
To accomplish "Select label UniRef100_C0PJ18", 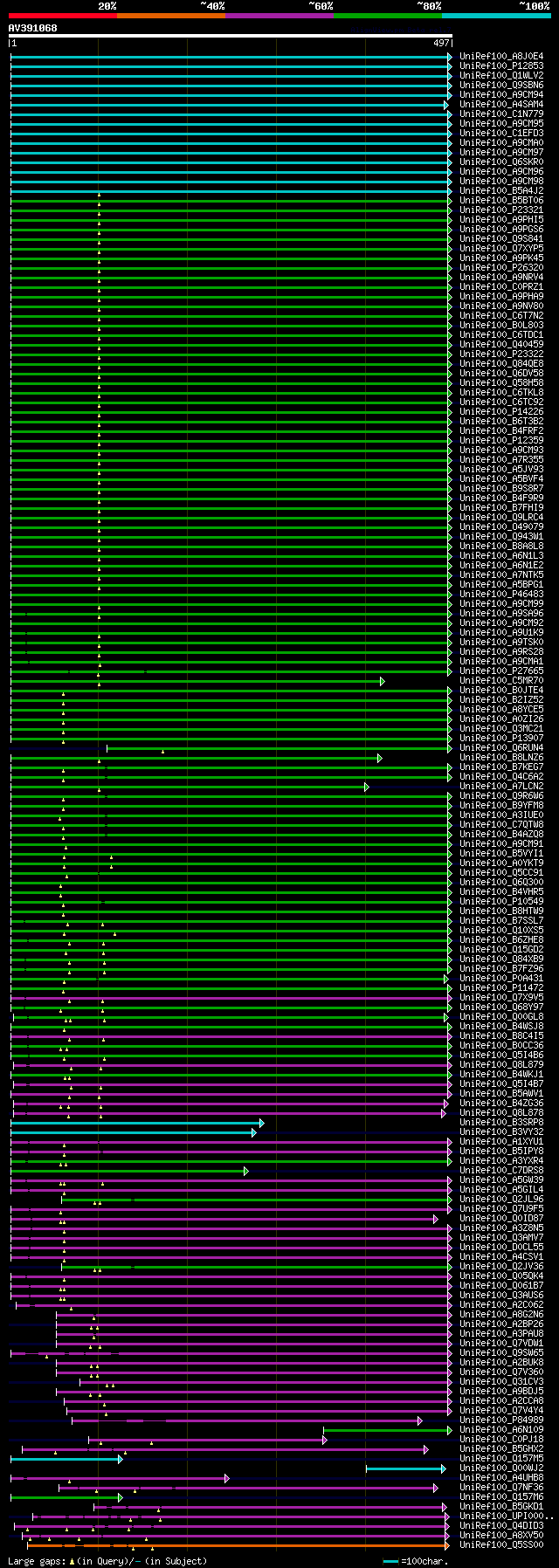I will [501, 1440].
